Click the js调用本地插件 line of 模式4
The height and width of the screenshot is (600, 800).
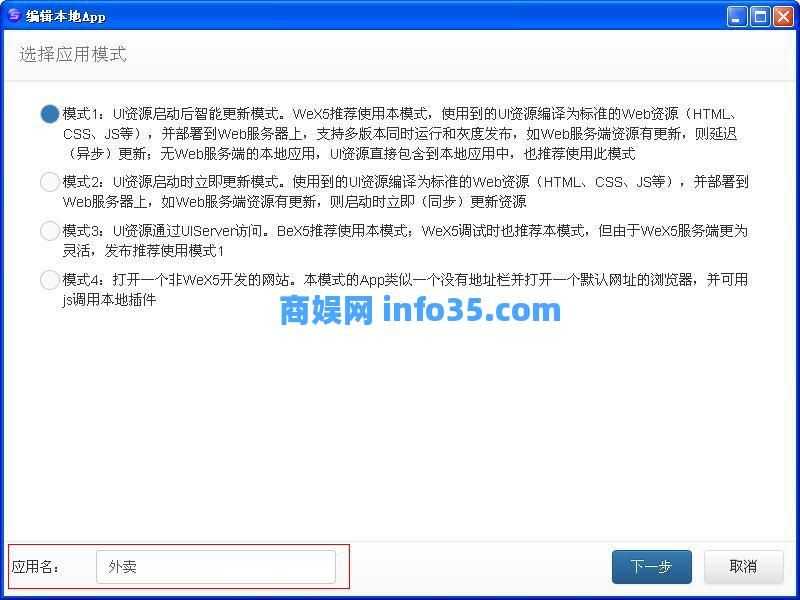pyautogui.click(x=109, y=299)
